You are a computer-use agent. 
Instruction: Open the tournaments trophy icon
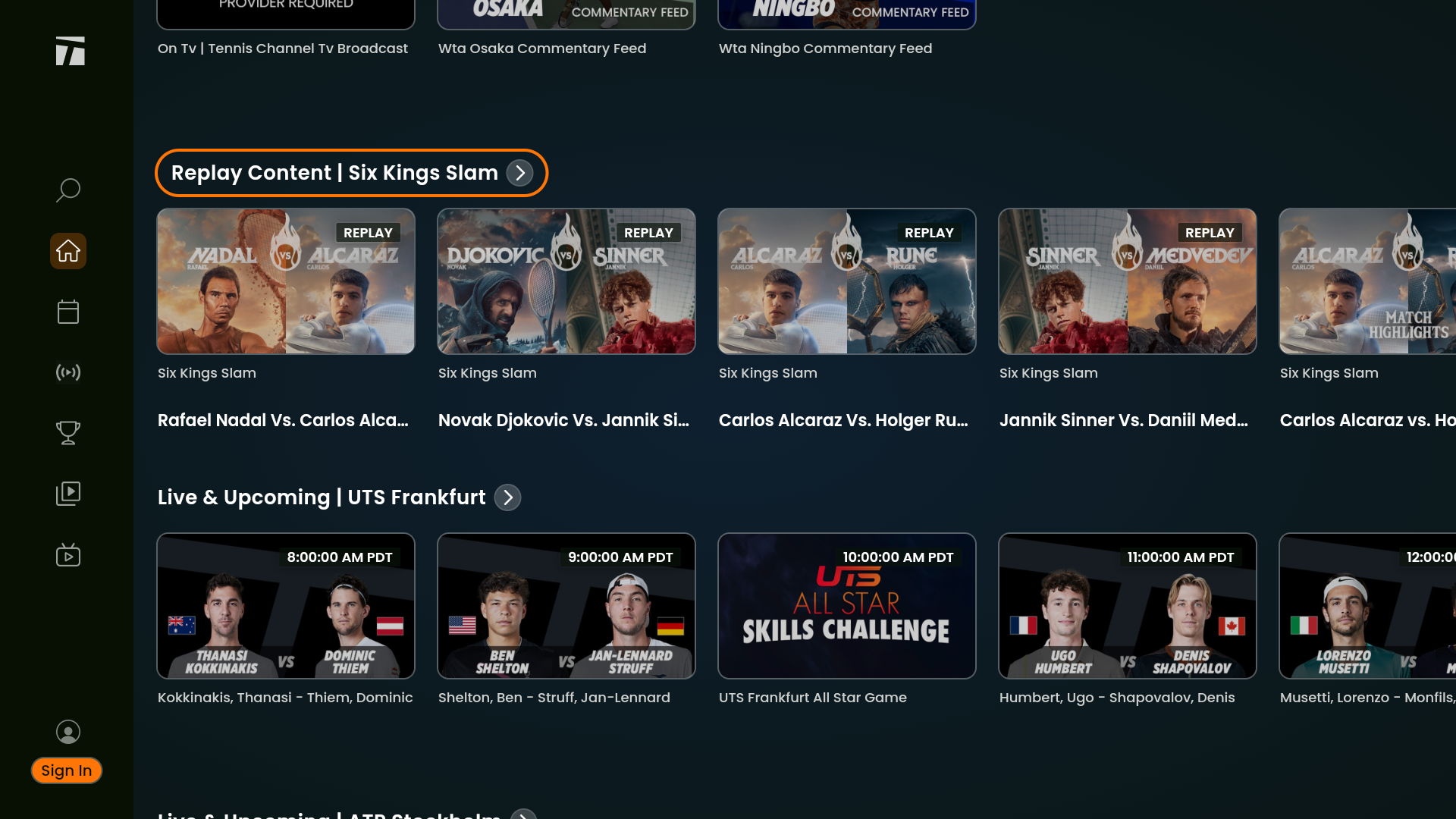click(67, 433)
